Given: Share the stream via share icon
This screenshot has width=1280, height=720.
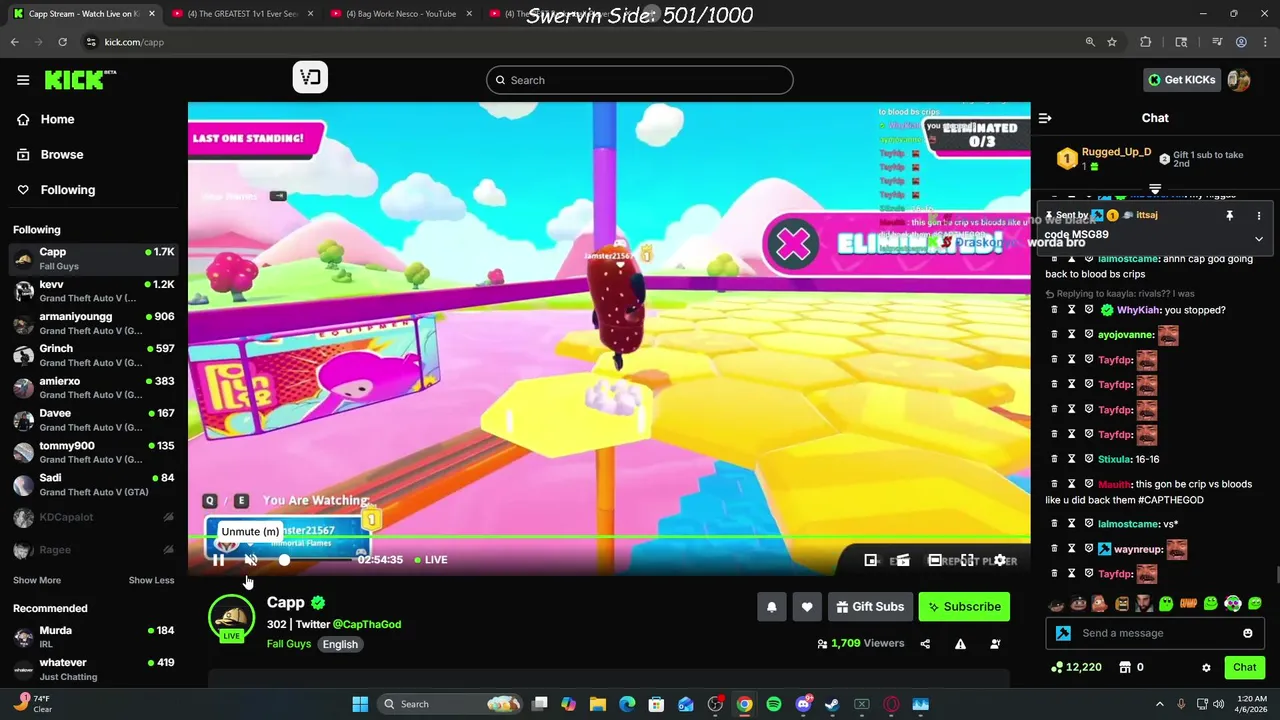Looking at the screenshot, I should coord(925,644).
